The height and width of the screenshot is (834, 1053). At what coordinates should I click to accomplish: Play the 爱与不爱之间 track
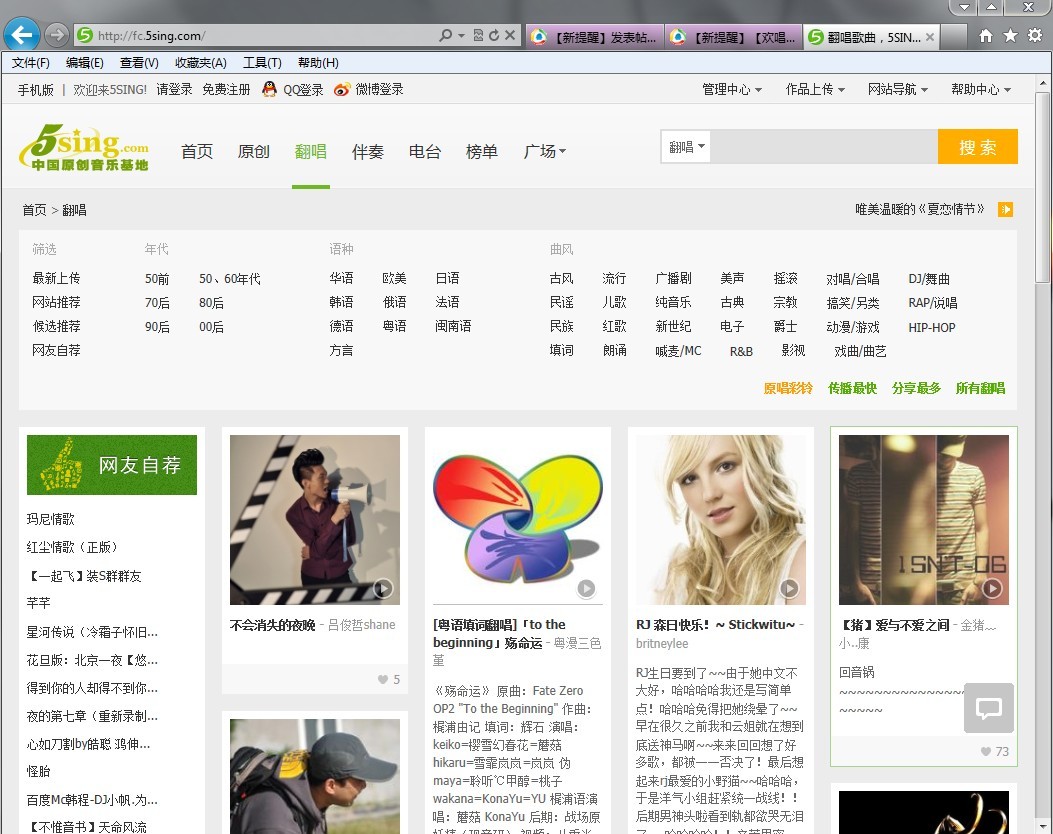click(992, 589)
